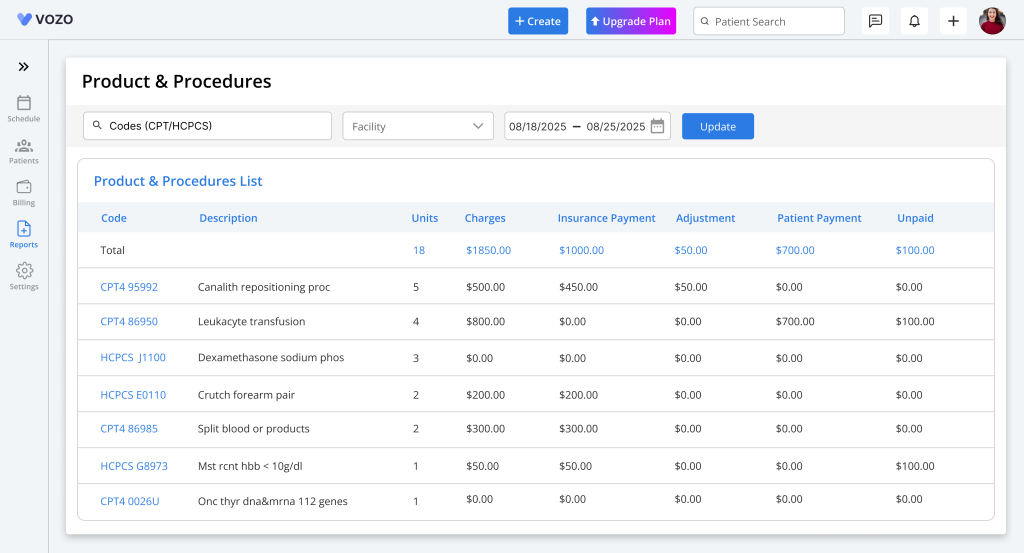Expand the collapsed sidebar with double chevron
The height and width of the screenshot is (553, 1024).
23,67
